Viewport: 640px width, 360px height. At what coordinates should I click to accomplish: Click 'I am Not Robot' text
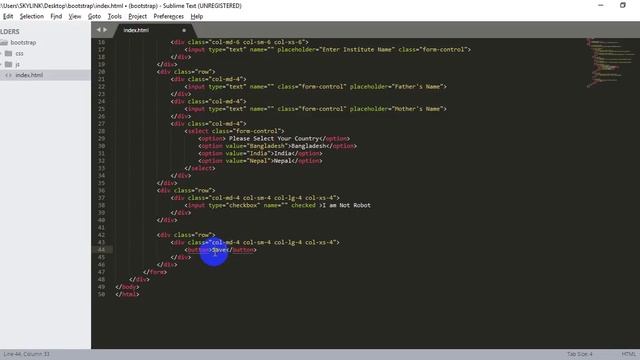point(346,205)
